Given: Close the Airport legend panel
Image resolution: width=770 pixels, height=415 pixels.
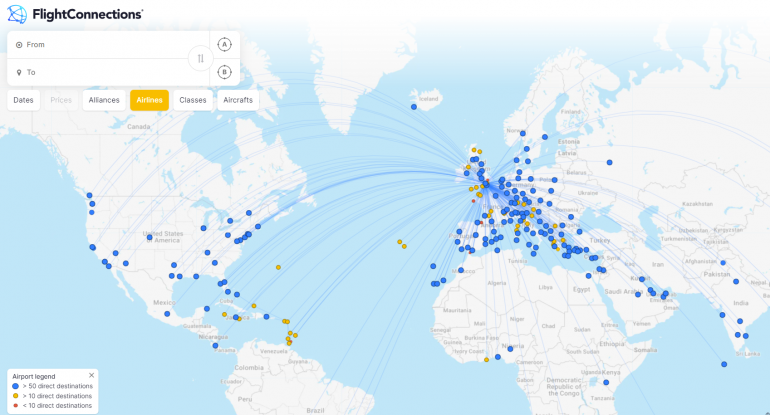Looking at the screenshot, I should [91, 375].
